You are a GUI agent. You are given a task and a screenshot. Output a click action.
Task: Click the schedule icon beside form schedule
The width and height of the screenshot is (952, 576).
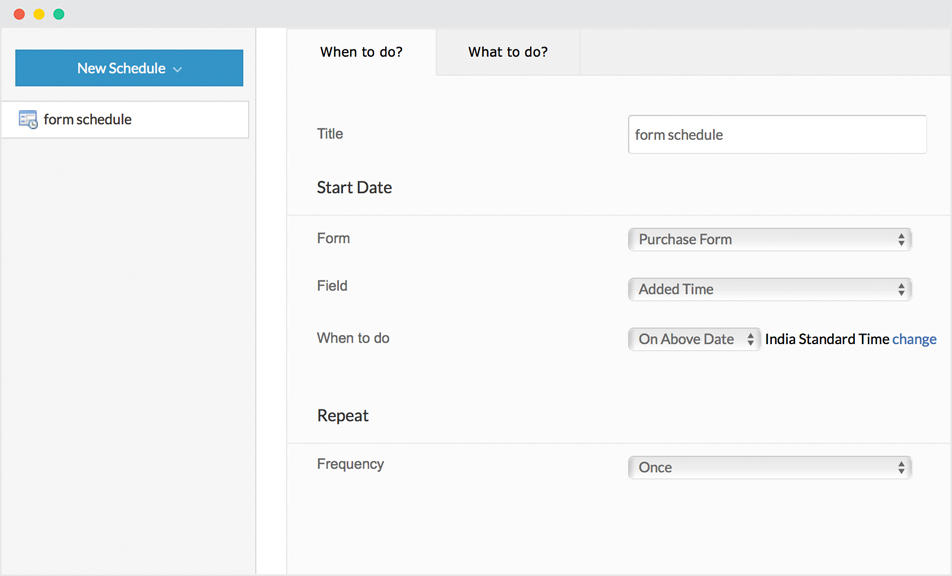(x=28, y=120)
